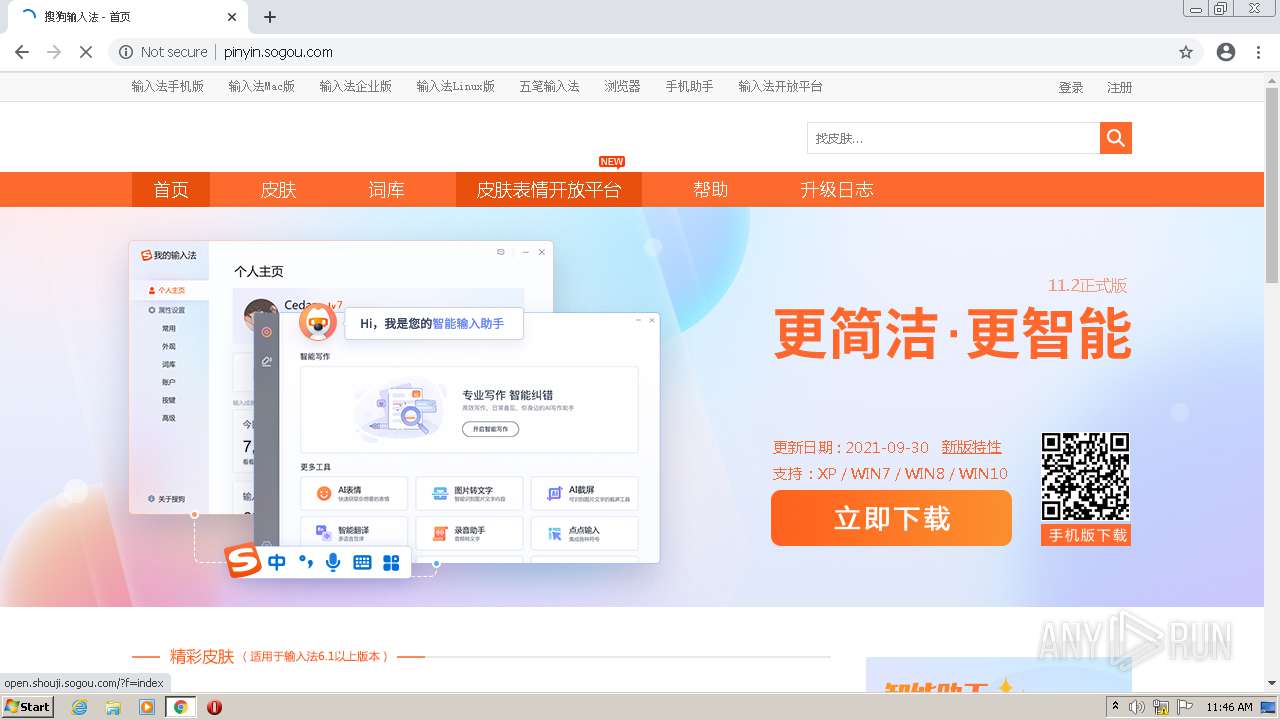The image size is (1280, 720).
Task: Click the 注册 register link
Action: click(x=1119, y=87)
